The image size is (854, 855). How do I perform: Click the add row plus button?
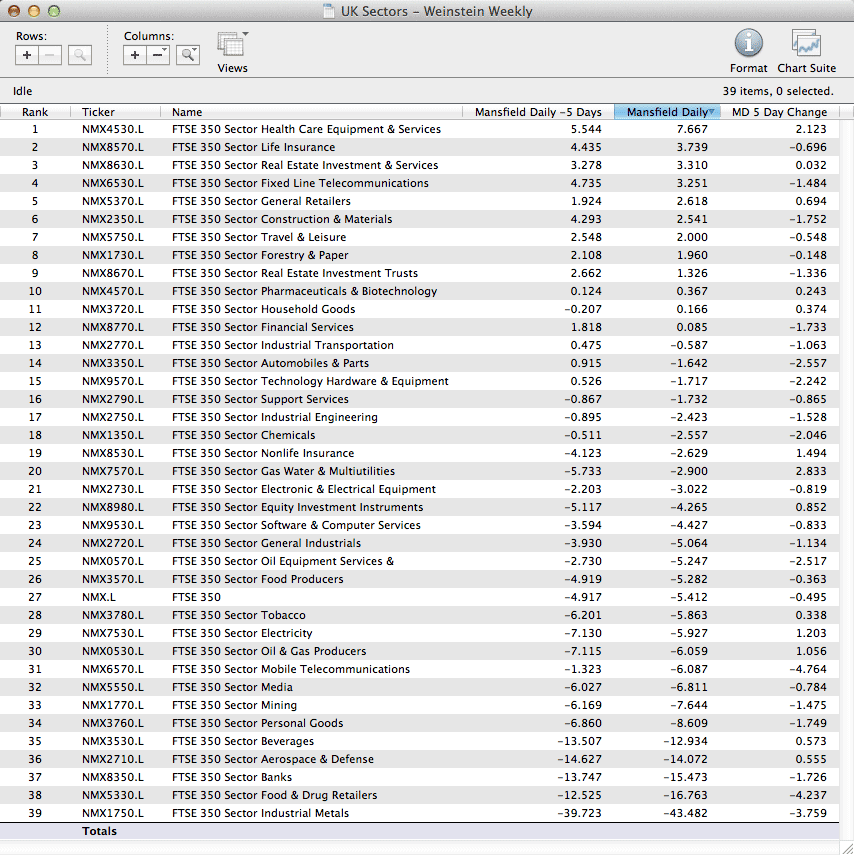tap(27, 55)
